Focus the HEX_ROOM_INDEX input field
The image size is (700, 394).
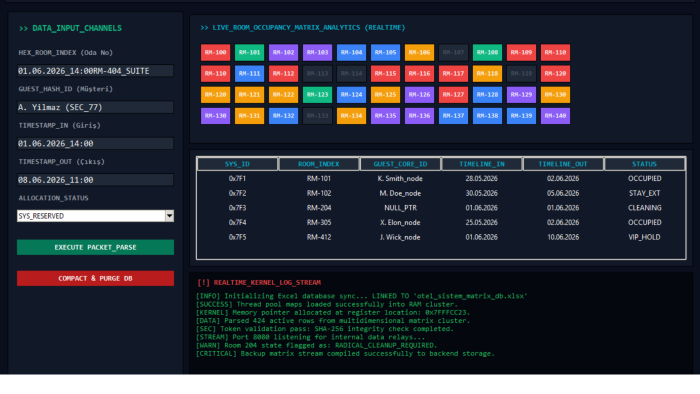(x=96, y=71)
